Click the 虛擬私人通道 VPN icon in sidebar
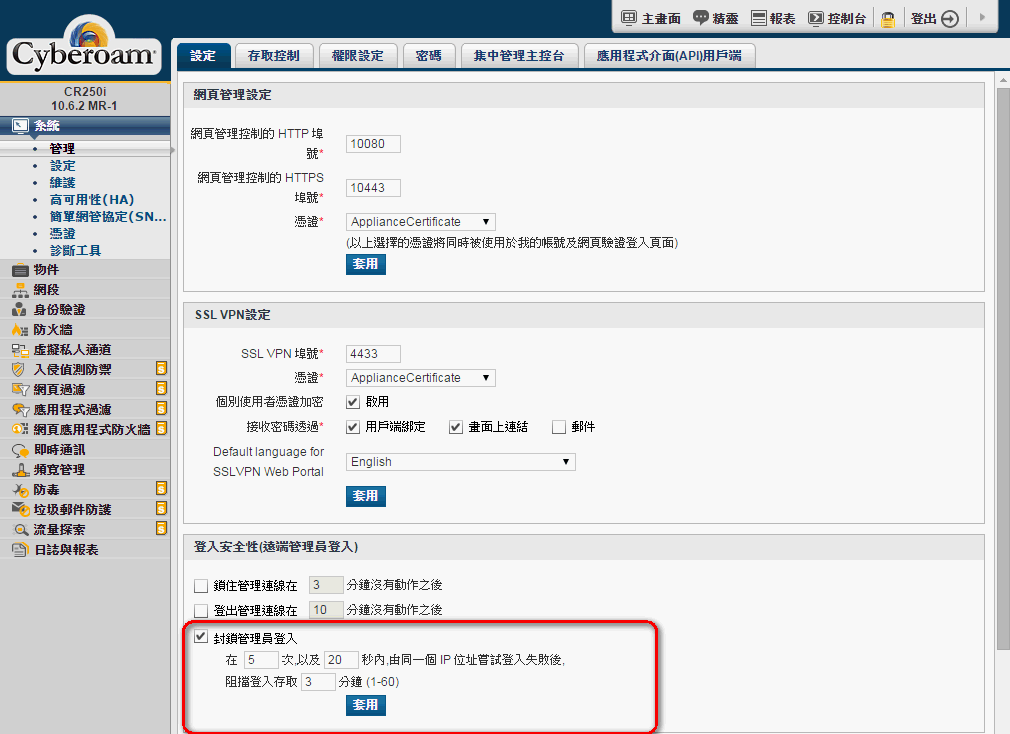Image resolution: width=1010 pixels, height=734 pixels. point(21,350)
